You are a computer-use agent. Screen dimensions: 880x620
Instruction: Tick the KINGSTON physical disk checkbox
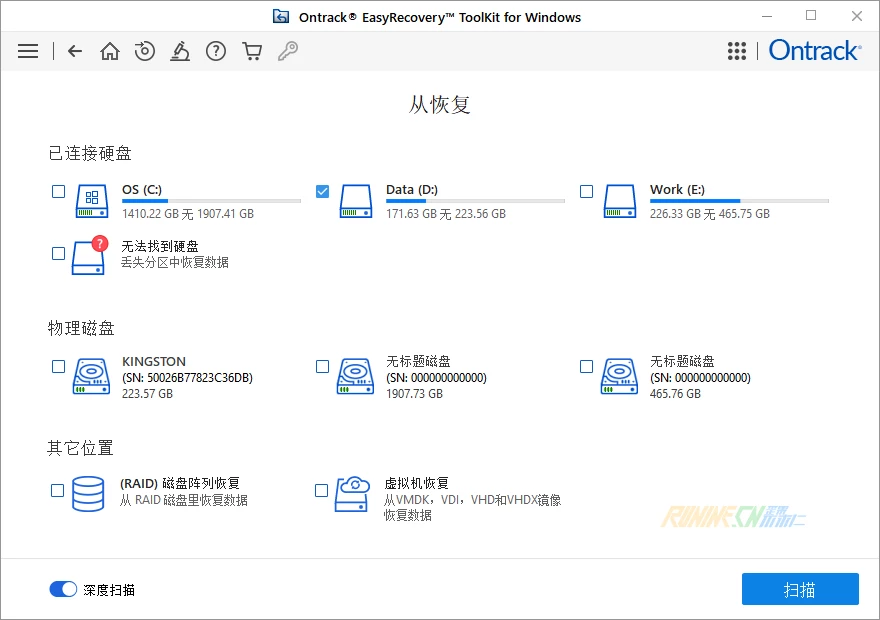pos(58,367)
